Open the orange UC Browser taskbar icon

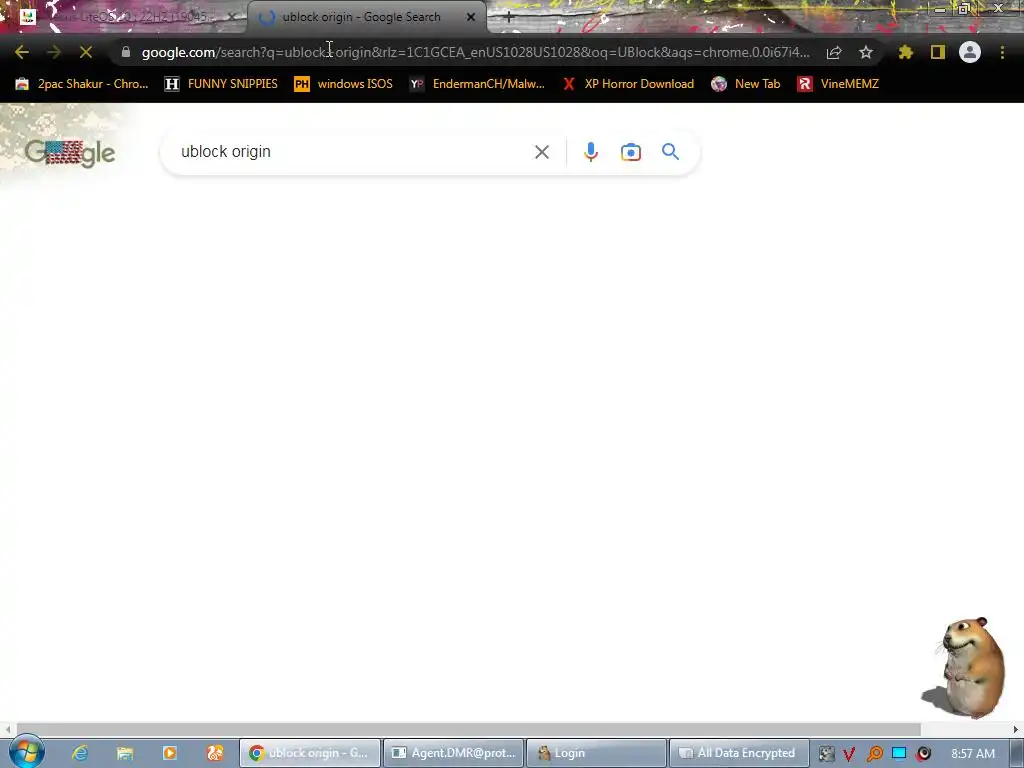click(x=215, y=754)
